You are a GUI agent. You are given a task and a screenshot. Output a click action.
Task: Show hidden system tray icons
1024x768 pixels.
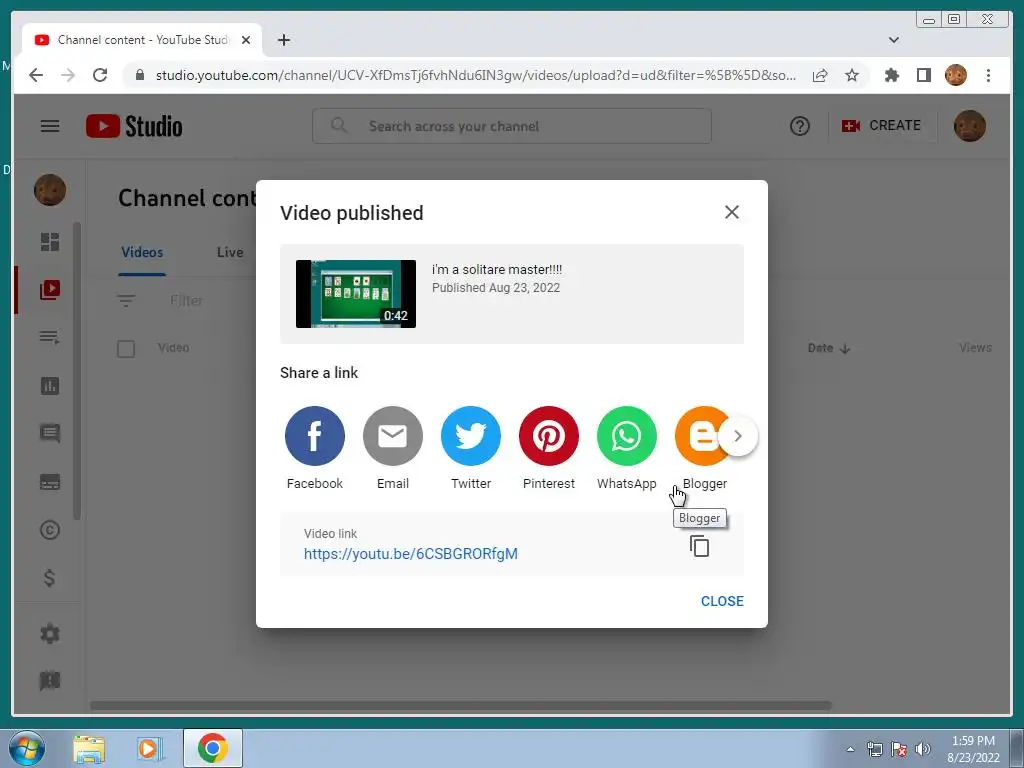click(x=850, y=749)
